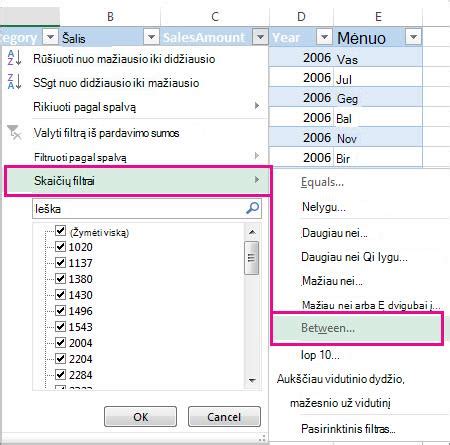Select column E header

(x=378, y=17)
